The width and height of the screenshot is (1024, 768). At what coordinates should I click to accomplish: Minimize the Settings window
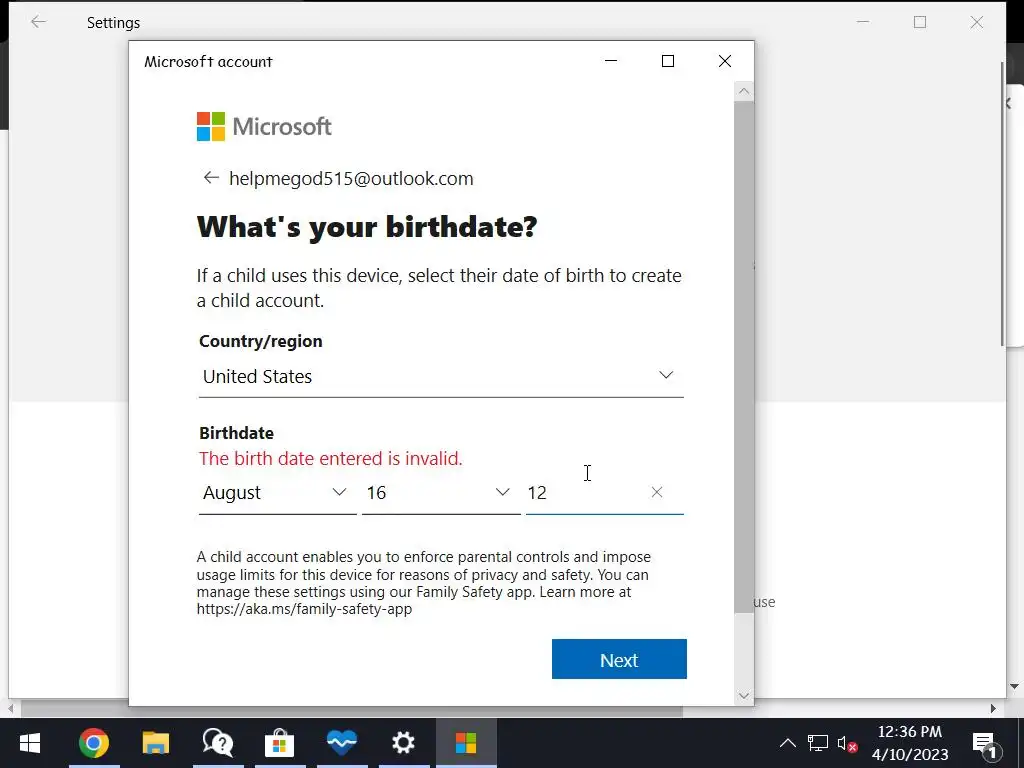pos(863,22)
